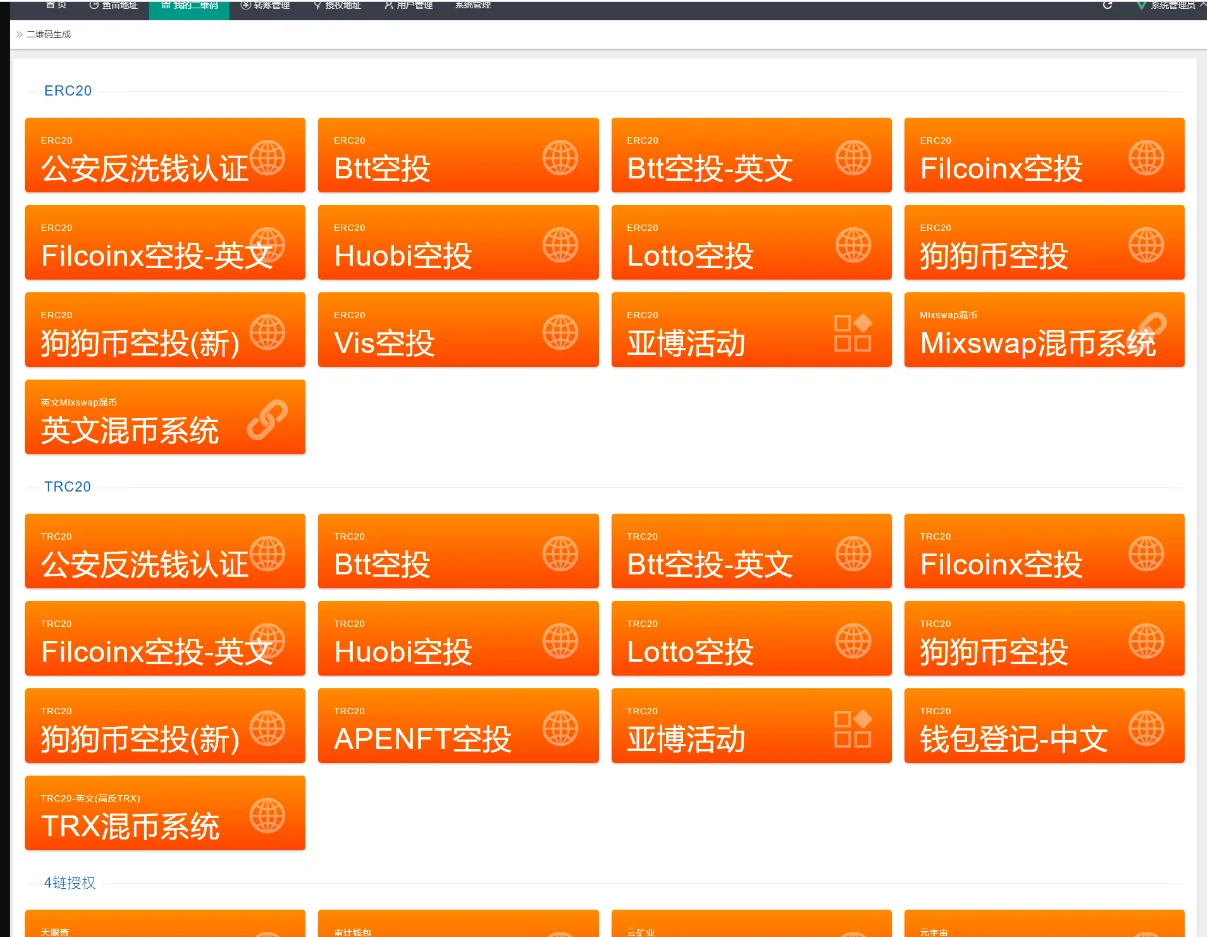Open the ERC20 狗狗币空投(新) card
This screenshot has height=937, width=1207.
(x=165, y=330)
